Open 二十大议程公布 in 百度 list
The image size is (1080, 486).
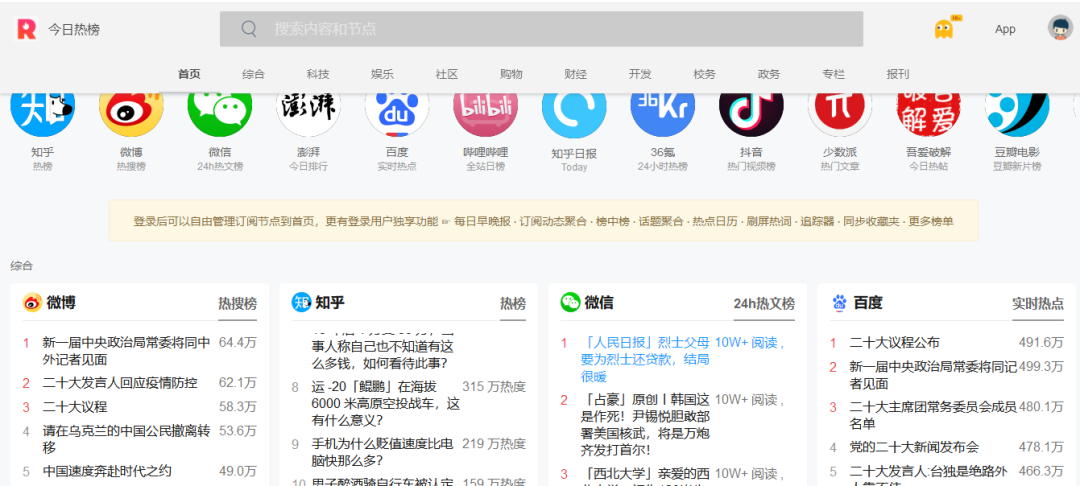tap(895, 343)
